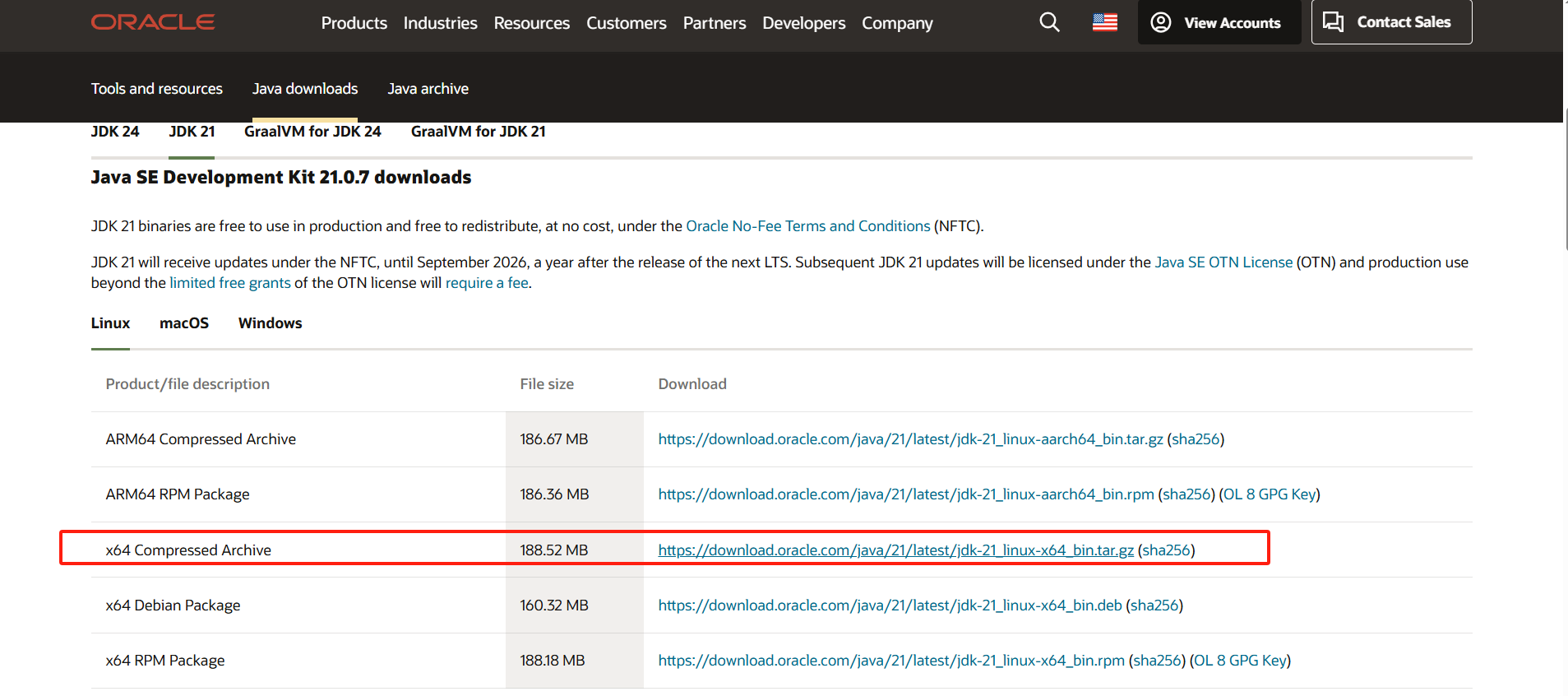1568x696 pixels.
Task: Click the ARM64 Compressed Archive description
Action: coord(201,439)
